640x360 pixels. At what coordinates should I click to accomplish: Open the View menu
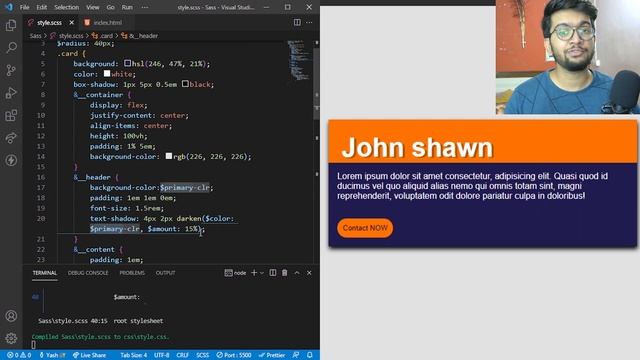pyautogui.click(x=93, y=7)
